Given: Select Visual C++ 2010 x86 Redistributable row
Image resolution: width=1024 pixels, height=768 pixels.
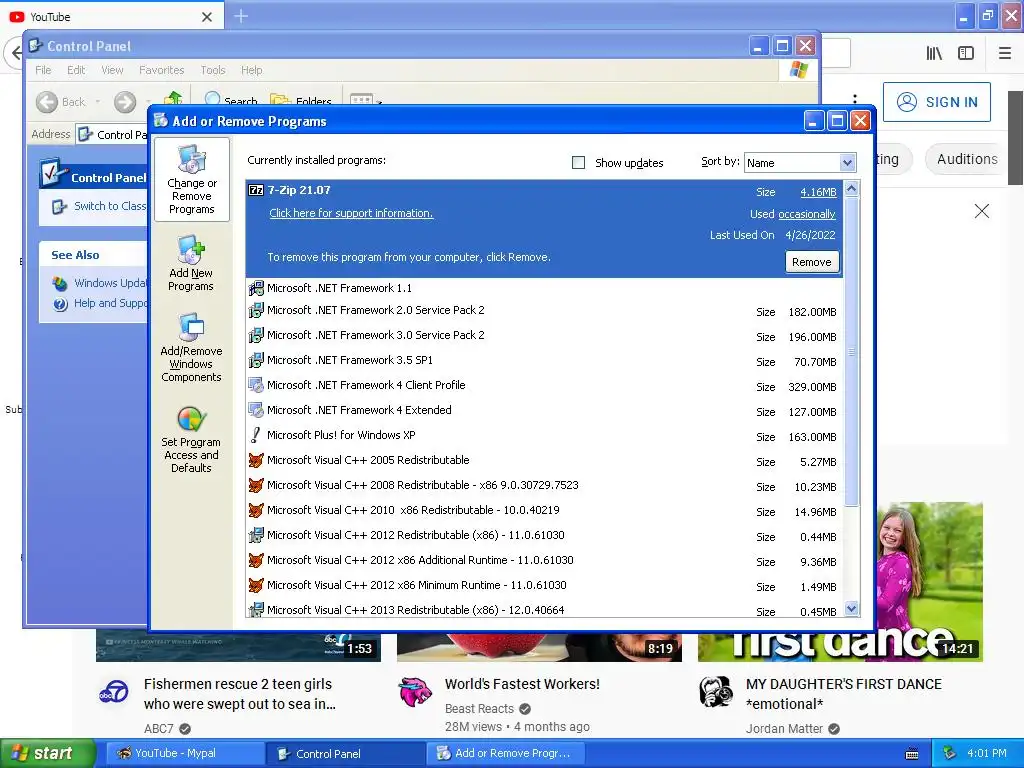Looking at the screenshot, I should pos(545,511).
